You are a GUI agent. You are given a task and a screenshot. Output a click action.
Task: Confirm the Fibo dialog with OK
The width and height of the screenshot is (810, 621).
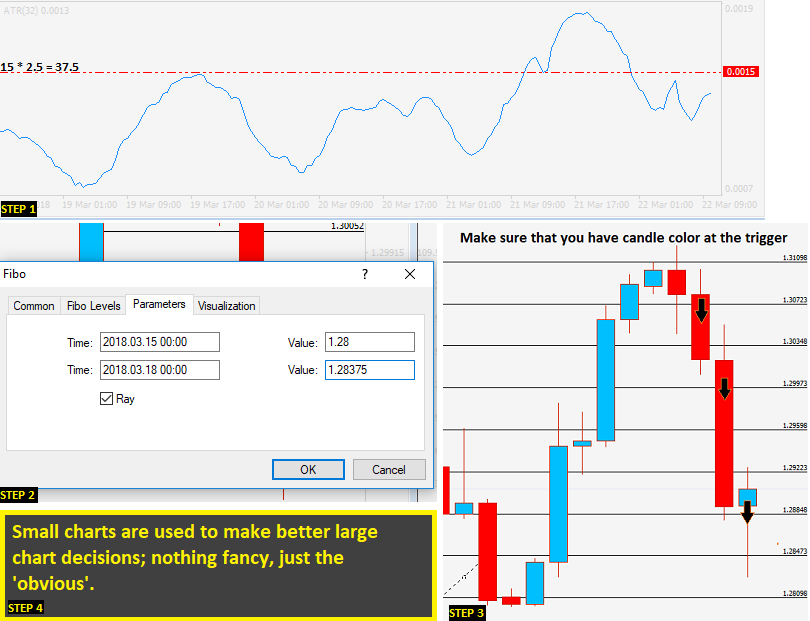(x=308, y=469)
